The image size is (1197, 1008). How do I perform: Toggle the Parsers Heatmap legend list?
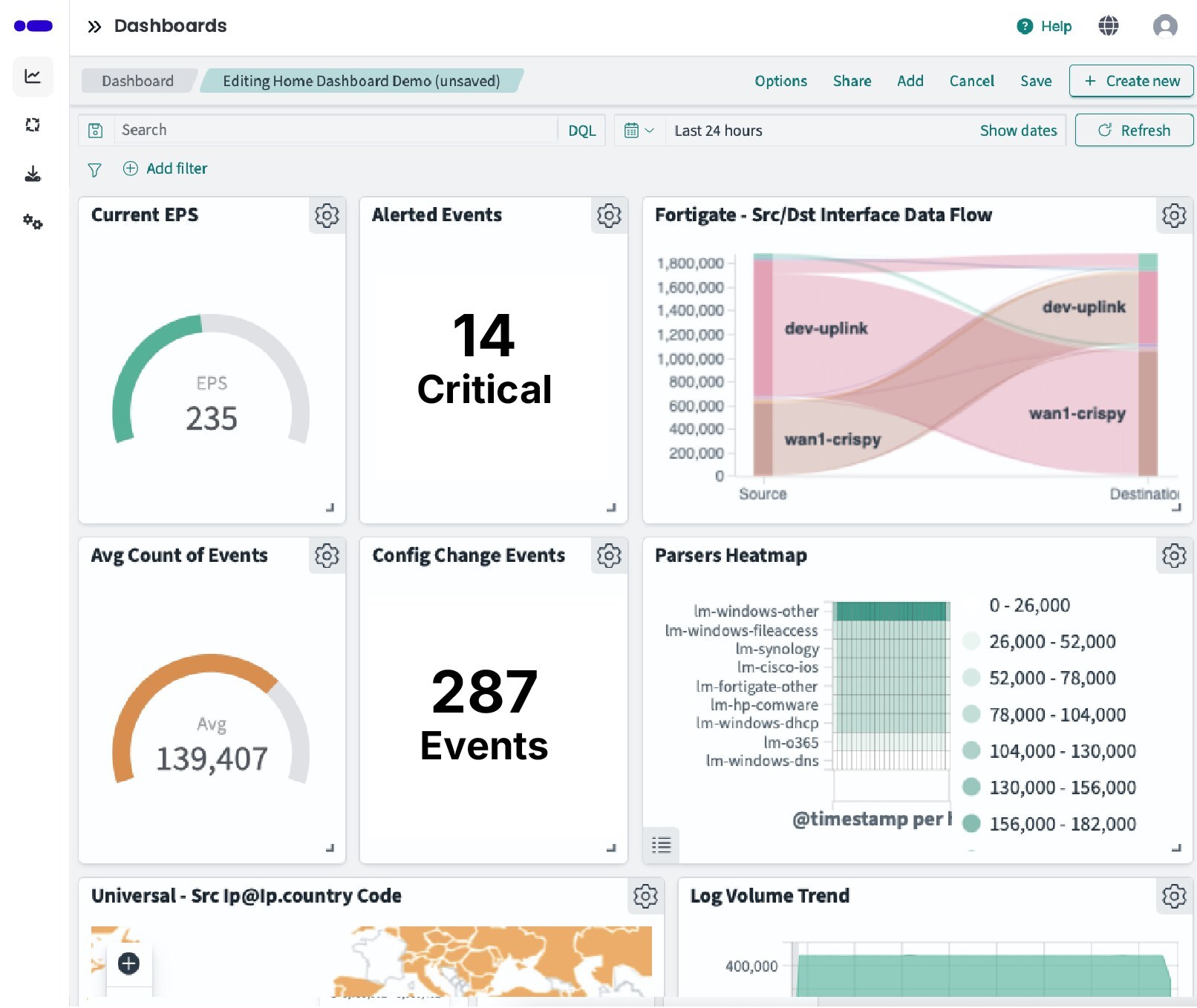pyautogui.click(x=661, y=845)
